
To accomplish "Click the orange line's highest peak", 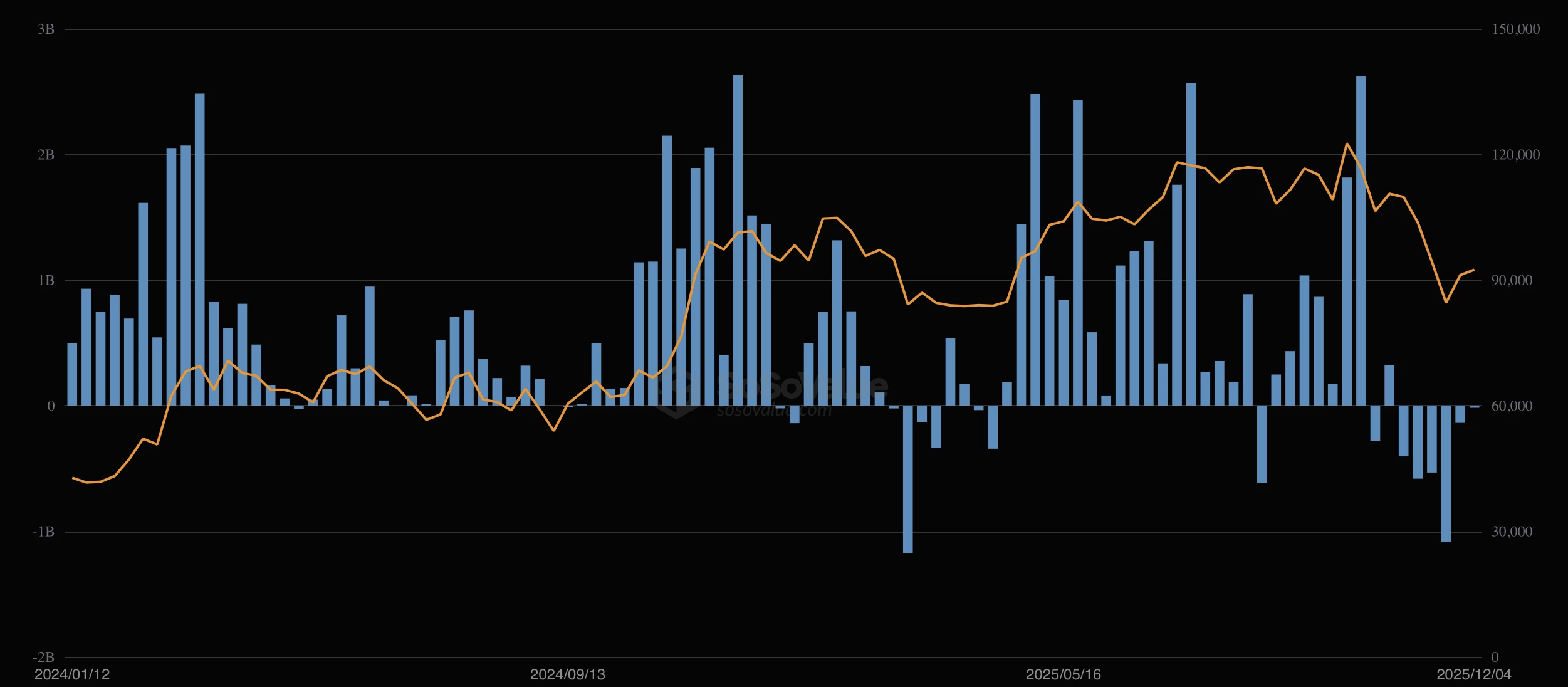I will pyautogui.click(x=1347, y=144).
